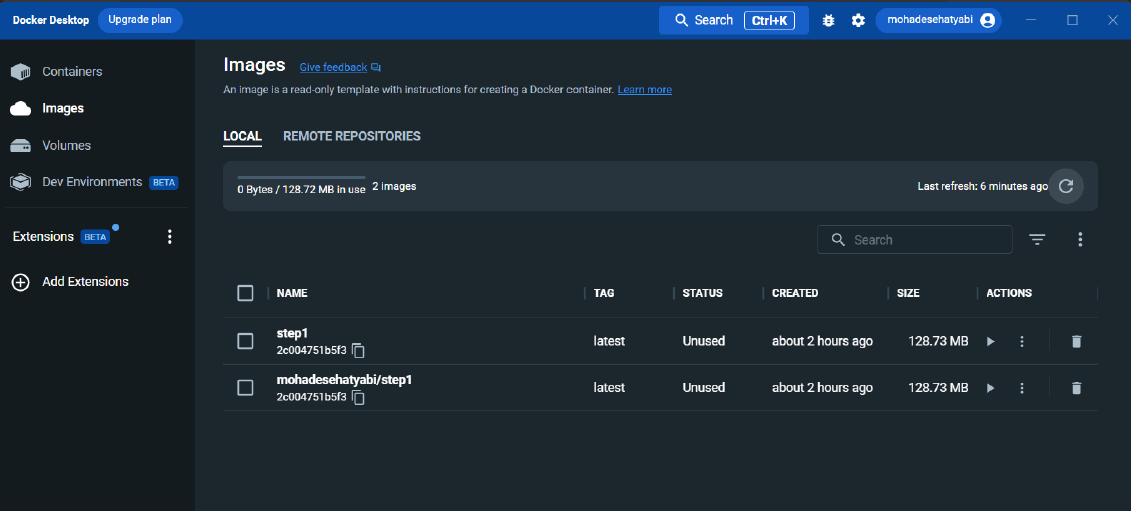Screen dimensions: 1131x512
Task: Click the mohadesehatyabi account button
Action: point(938,20)
